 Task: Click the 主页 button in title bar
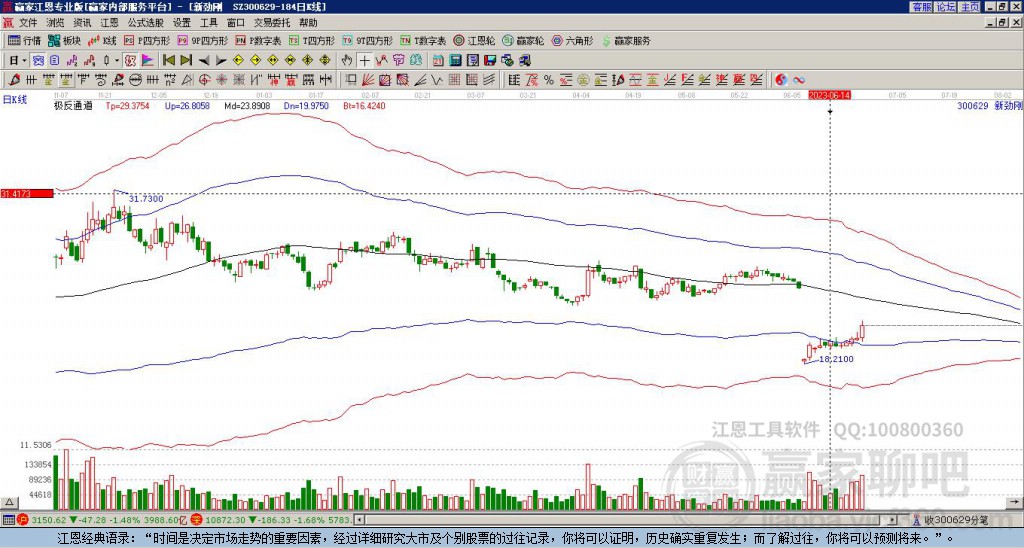click(x=969, y=7)
